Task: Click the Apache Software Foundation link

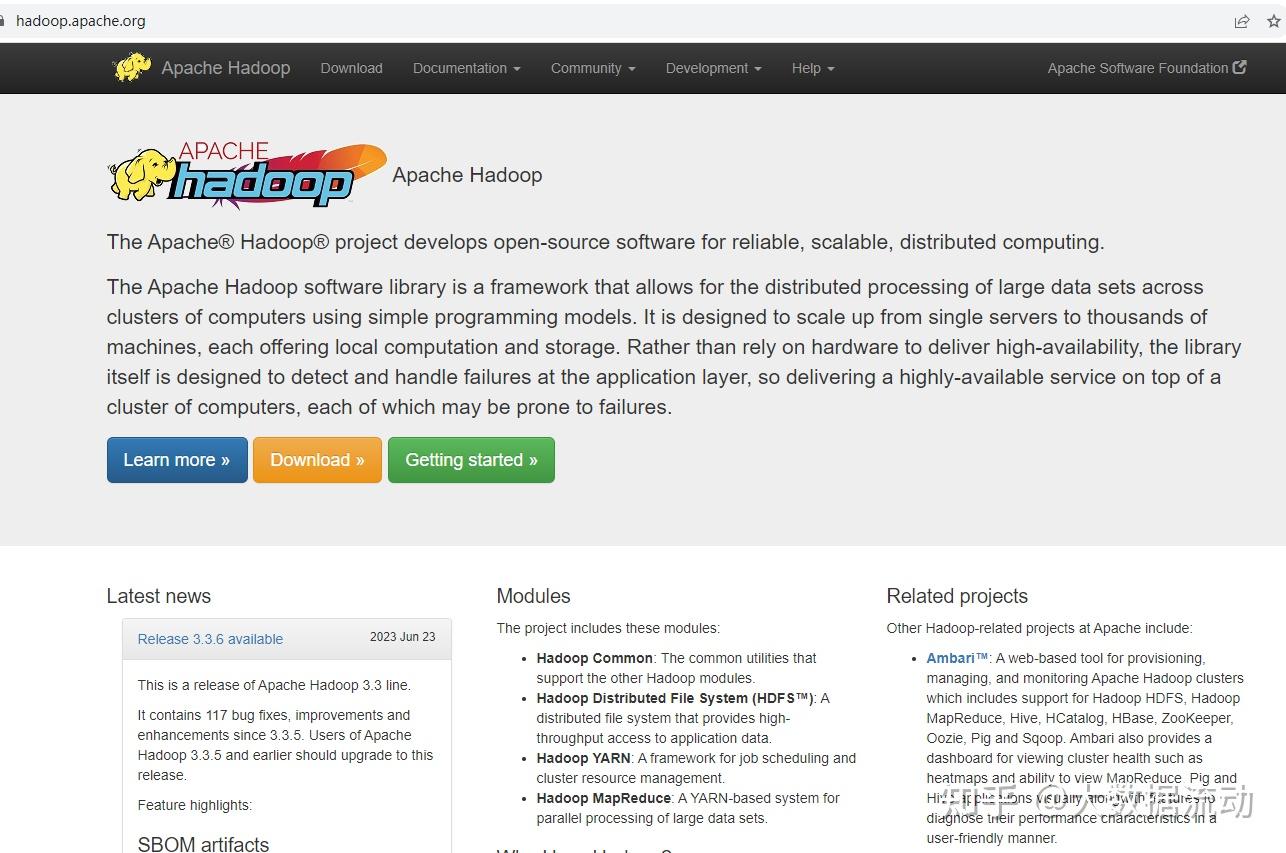Action: tap(1138, 67)
